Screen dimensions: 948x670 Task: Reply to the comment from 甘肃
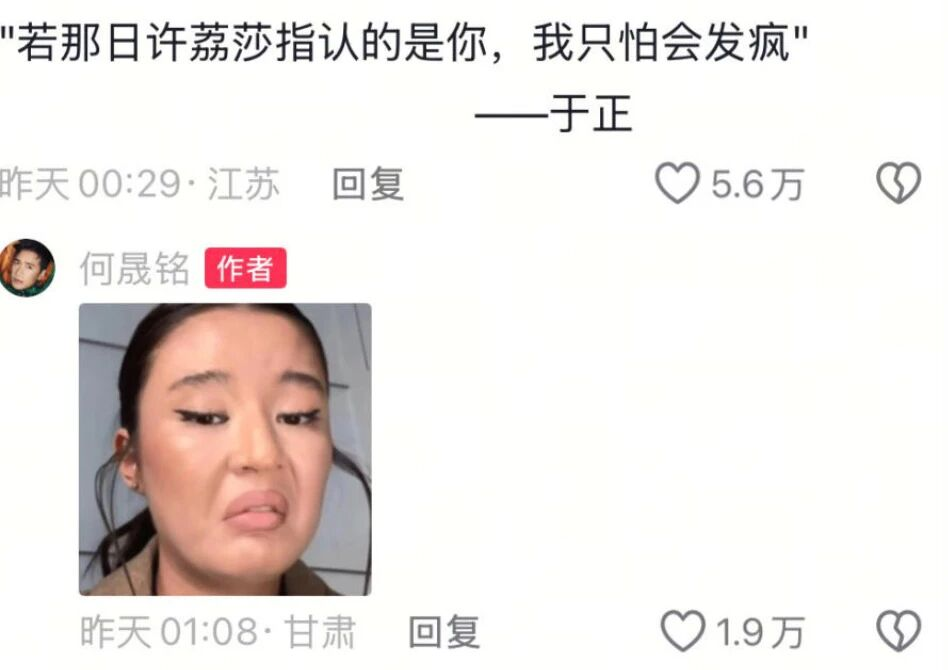444,633
